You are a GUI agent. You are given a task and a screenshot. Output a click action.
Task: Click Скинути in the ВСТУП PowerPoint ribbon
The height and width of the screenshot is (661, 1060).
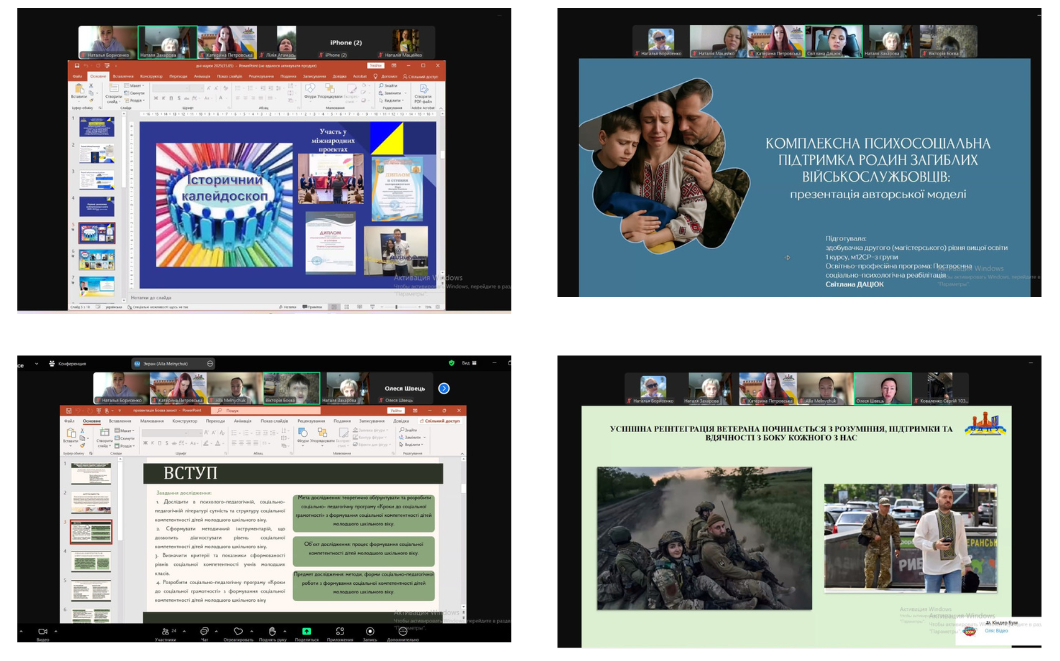click(124, 438)
